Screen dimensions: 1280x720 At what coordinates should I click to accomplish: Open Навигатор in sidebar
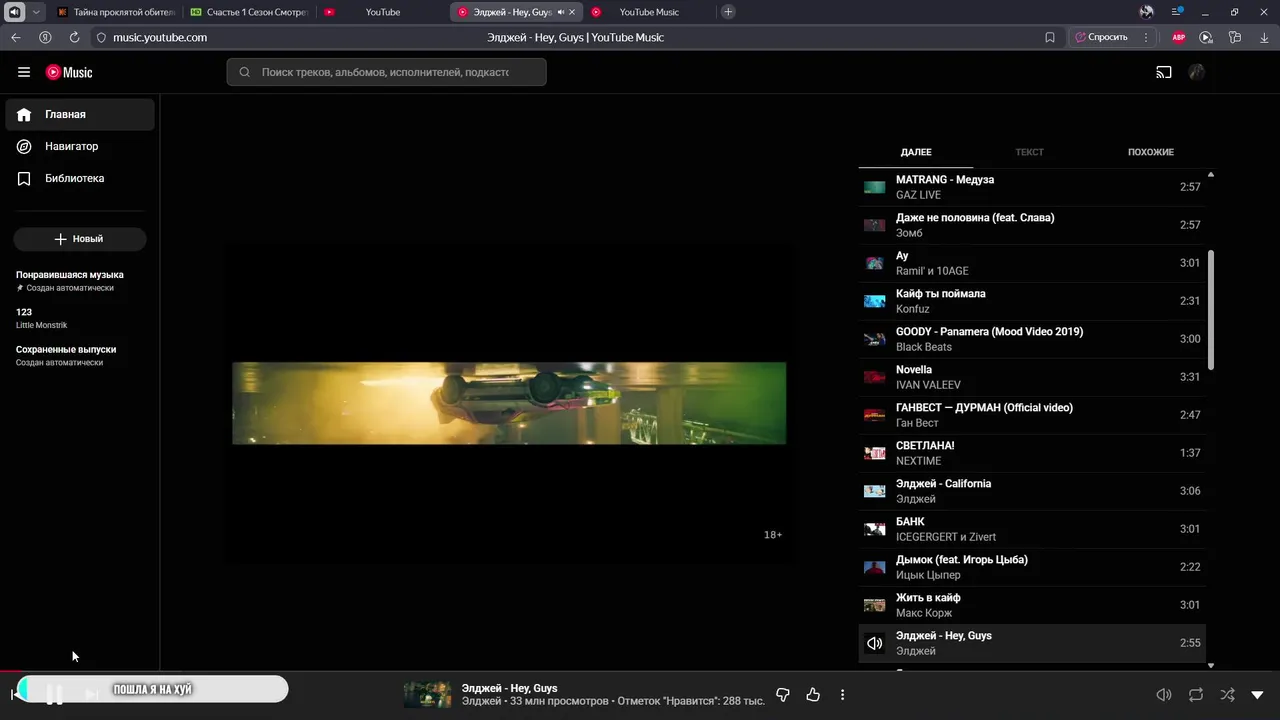80,146
